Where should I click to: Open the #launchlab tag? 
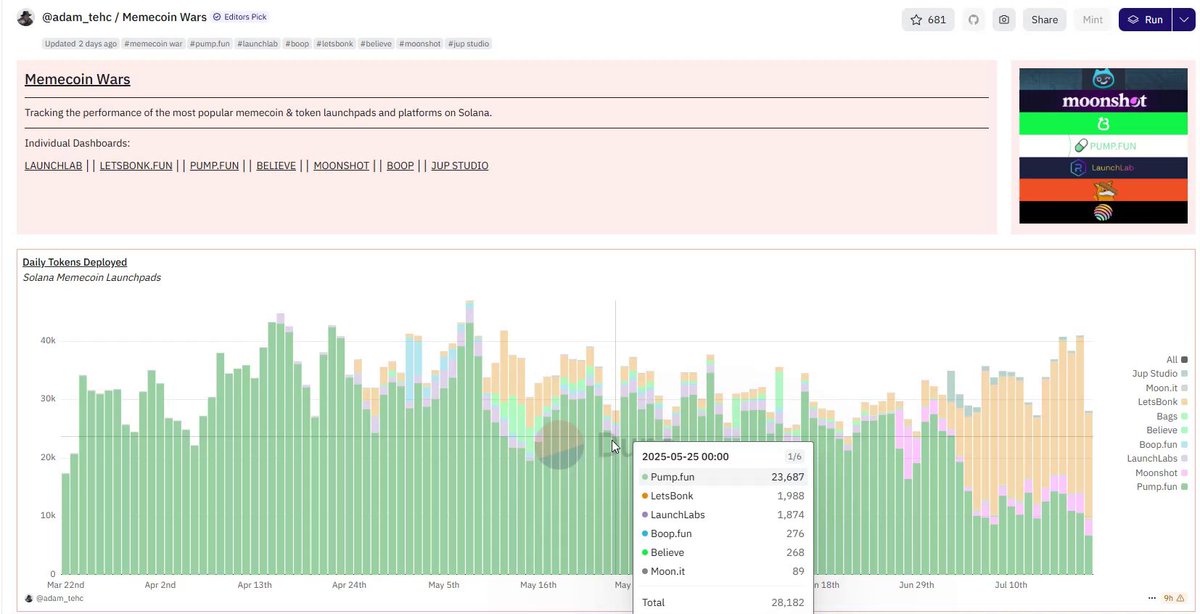click(x=258, y=44)
